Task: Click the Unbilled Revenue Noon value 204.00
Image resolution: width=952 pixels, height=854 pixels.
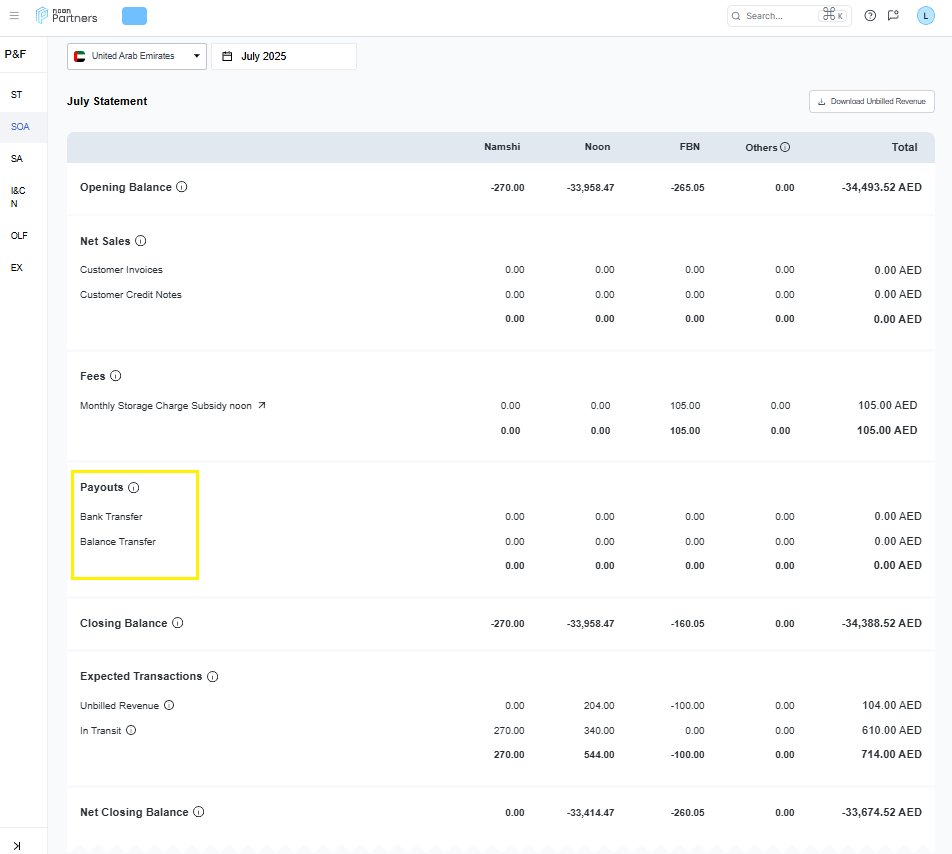Action: (599, 706)
